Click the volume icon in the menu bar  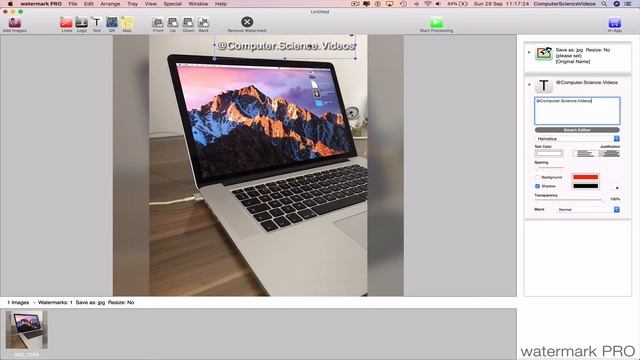438,4
